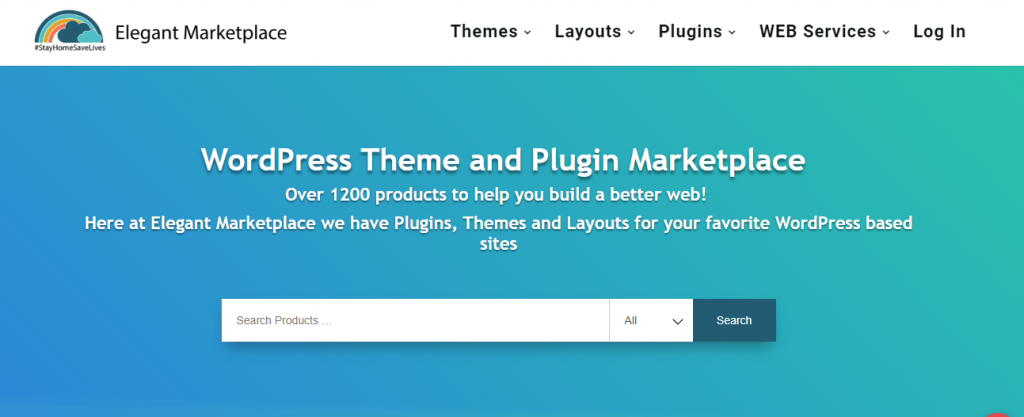Select the Here at Elegant Marketplace description text

coord(498,234)
